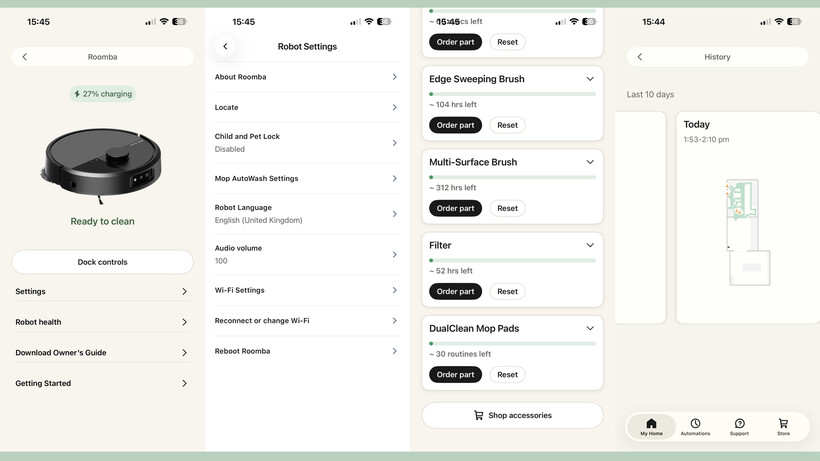This screenshot has height=461, width=820.
Task: Open the My Home tab
Action: coord(651,427)
